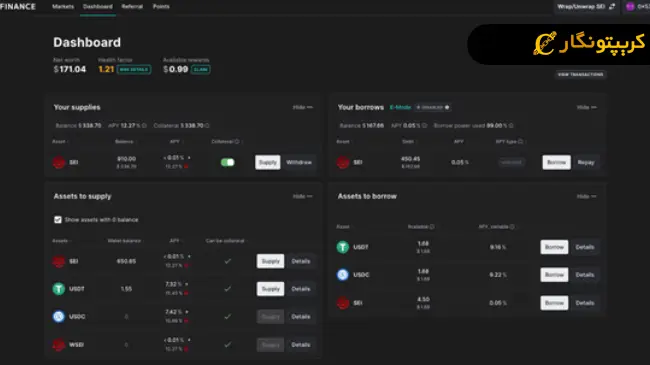Open Risk Details beside health factor

134,69
